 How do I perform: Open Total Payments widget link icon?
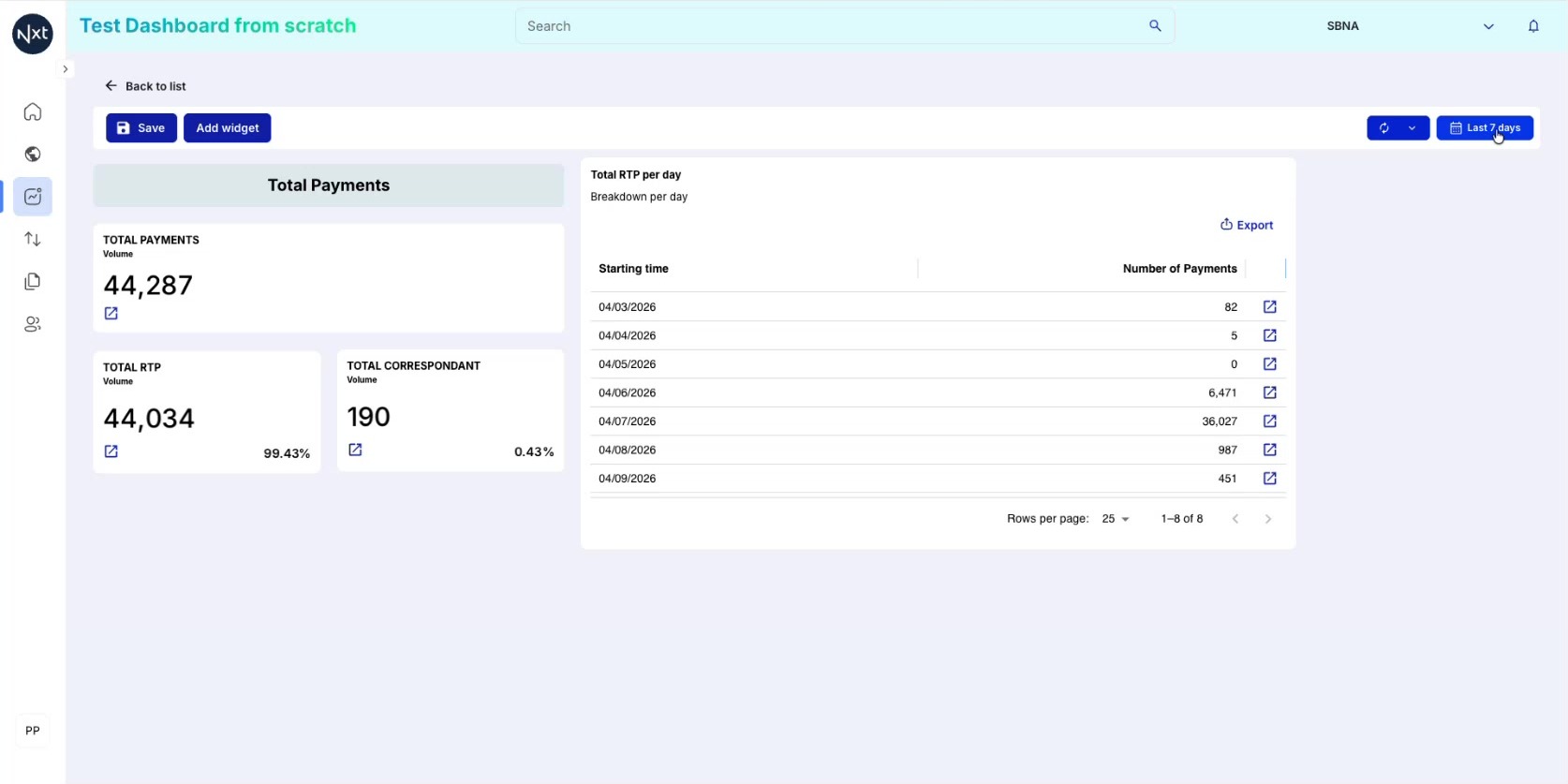coord(111,314)
